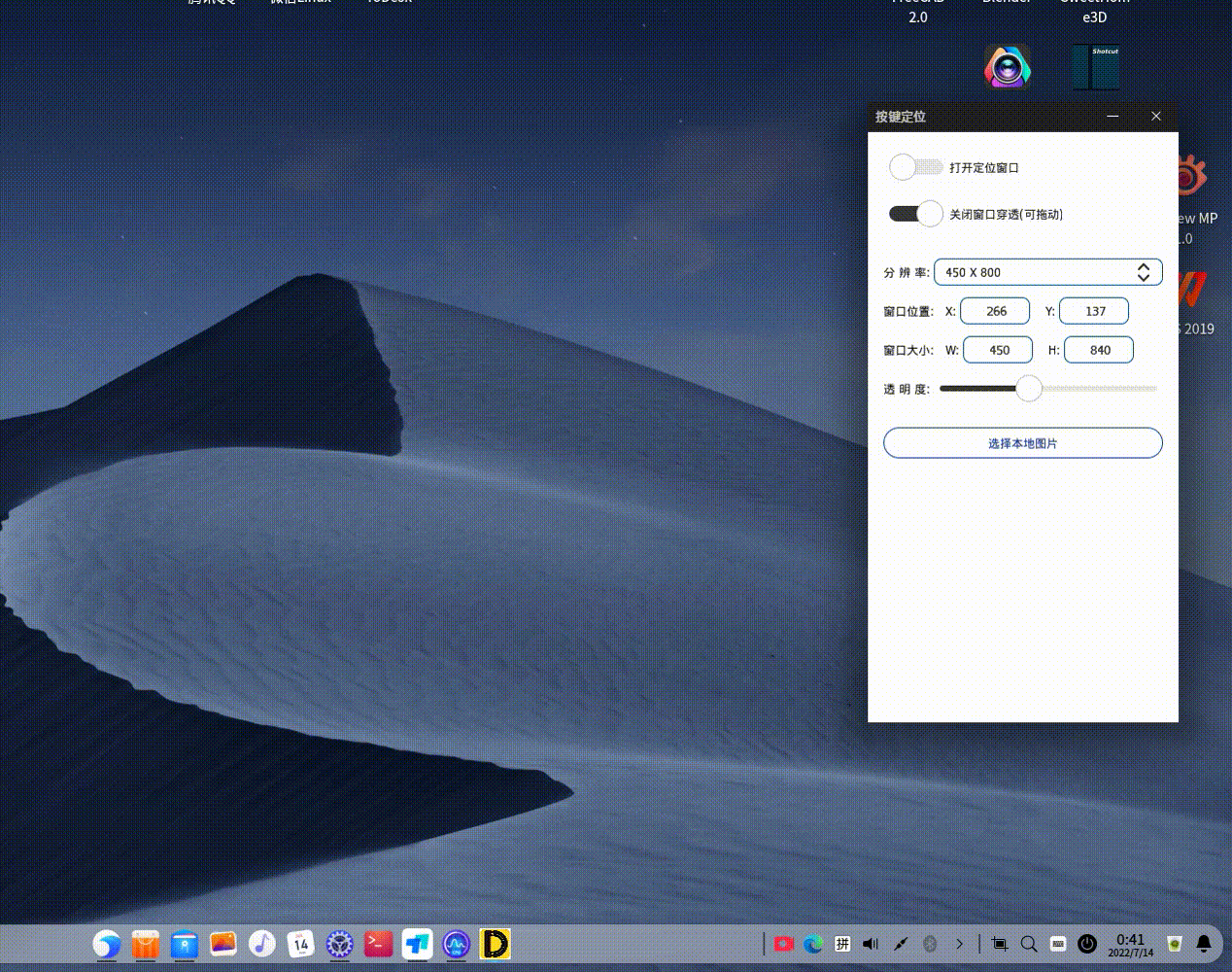Open the photo gallery app from the dock

222,944
